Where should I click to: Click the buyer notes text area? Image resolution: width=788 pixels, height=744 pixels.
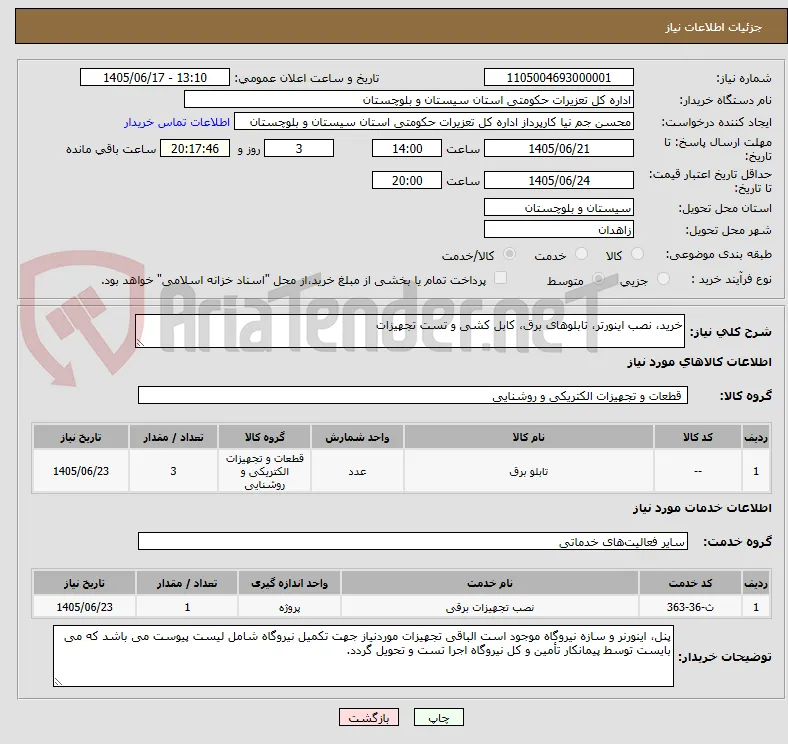[363, 656]
